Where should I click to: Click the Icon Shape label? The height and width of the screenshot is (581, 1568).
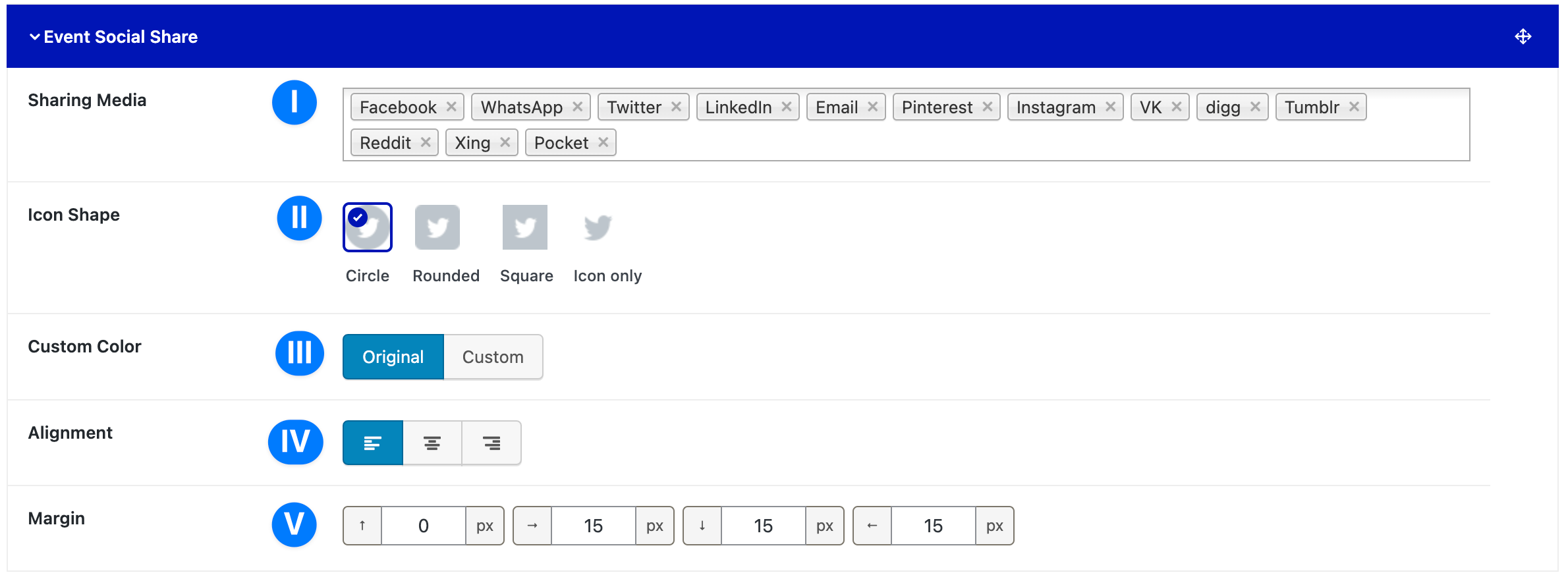pos(74,215)
